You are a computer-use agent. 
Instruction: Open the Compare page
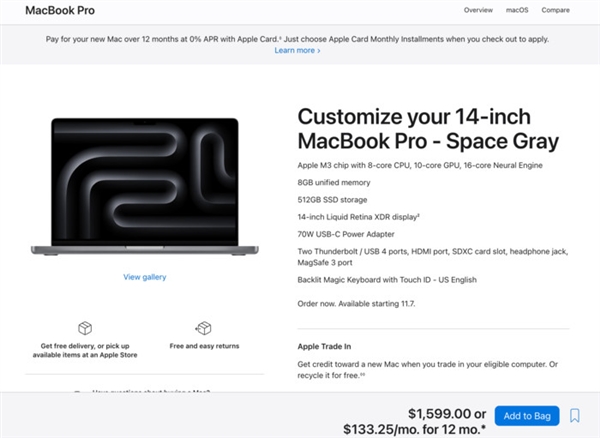pyautogui.click(x=555, y=10)
